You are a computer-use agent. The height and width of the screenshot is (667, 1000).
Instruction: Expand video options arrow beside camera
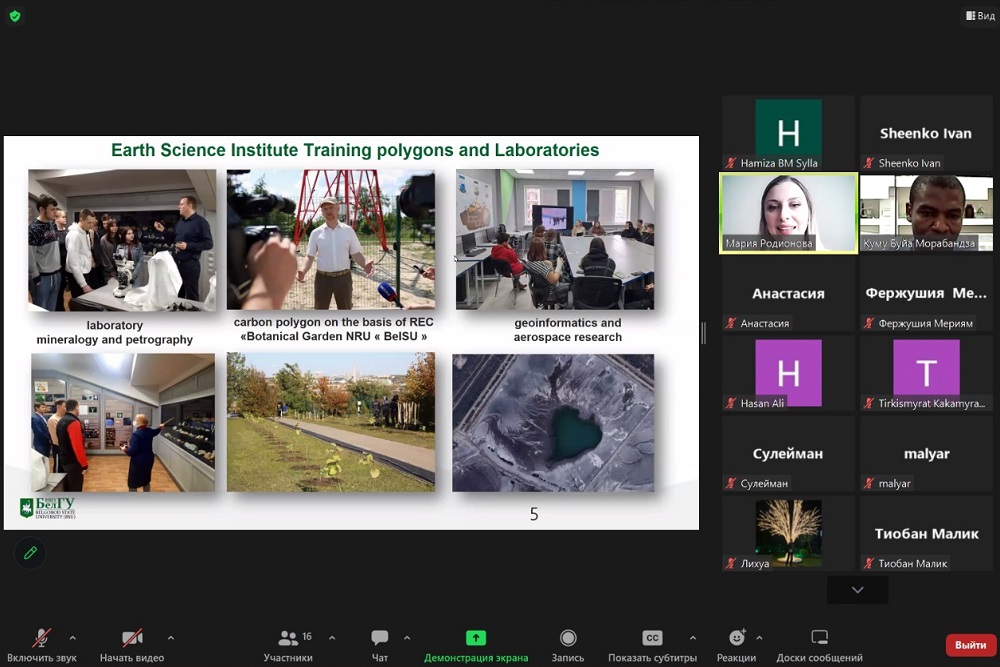tap(171, 637)
